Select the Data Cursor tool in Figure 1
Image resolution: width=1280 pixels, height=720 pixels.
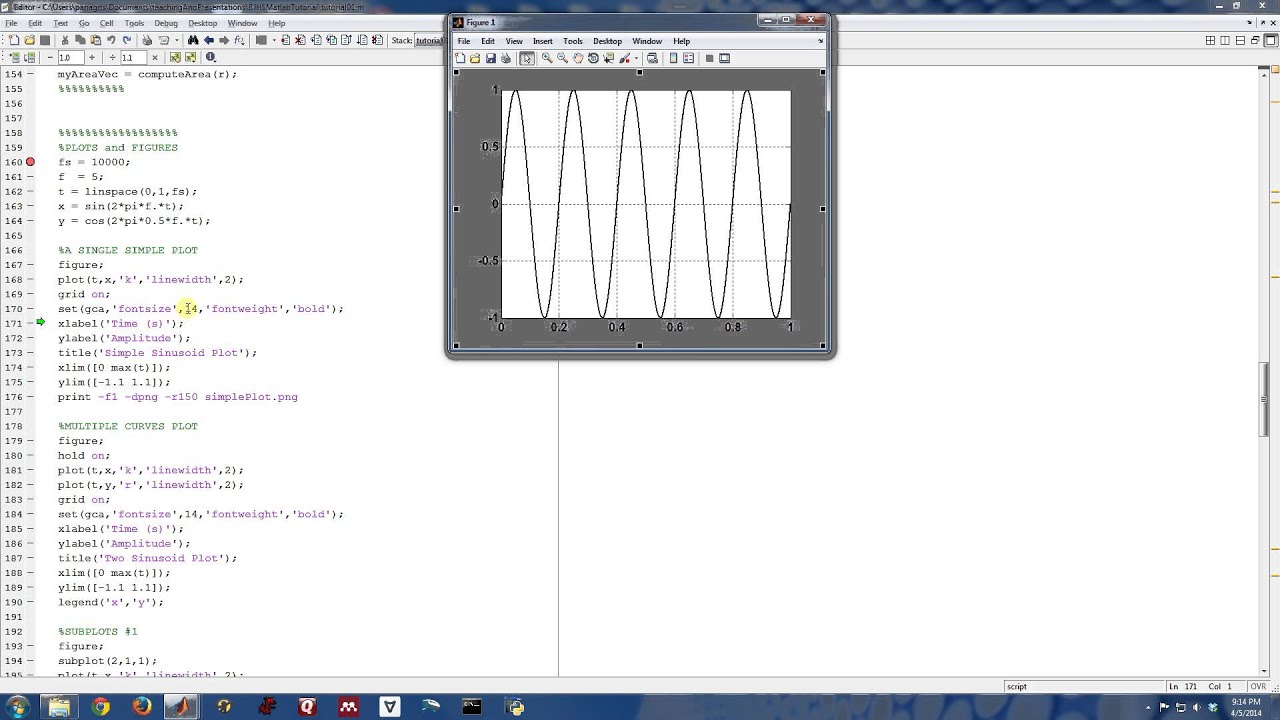609,58
